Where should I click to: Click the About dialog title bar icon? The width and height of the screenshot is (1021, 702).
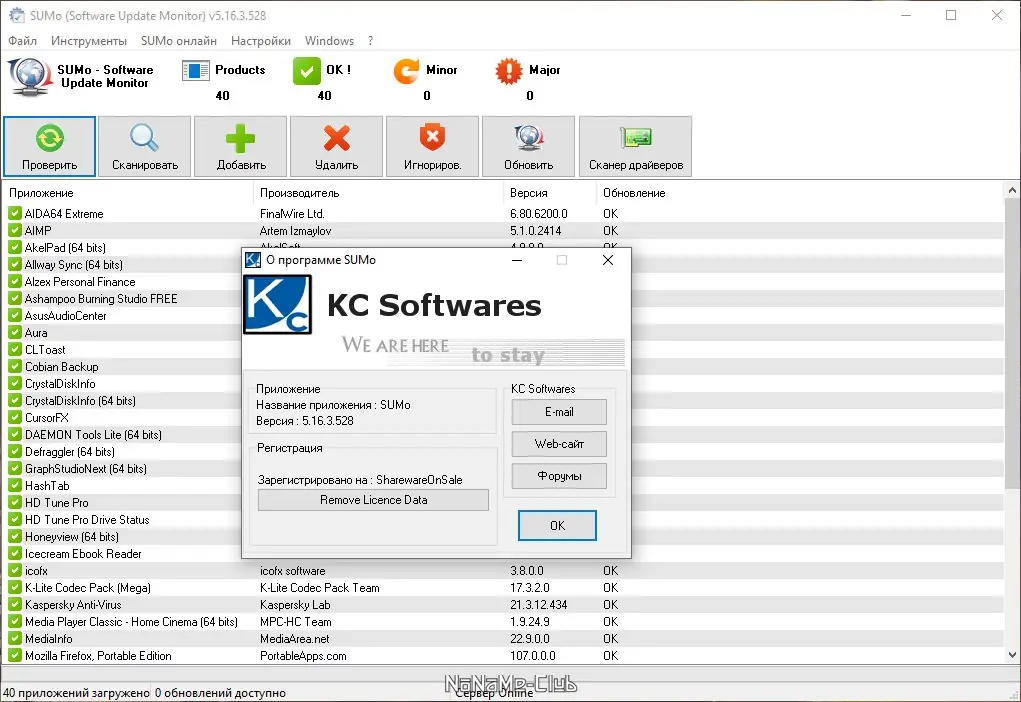[x=253, y=260]
